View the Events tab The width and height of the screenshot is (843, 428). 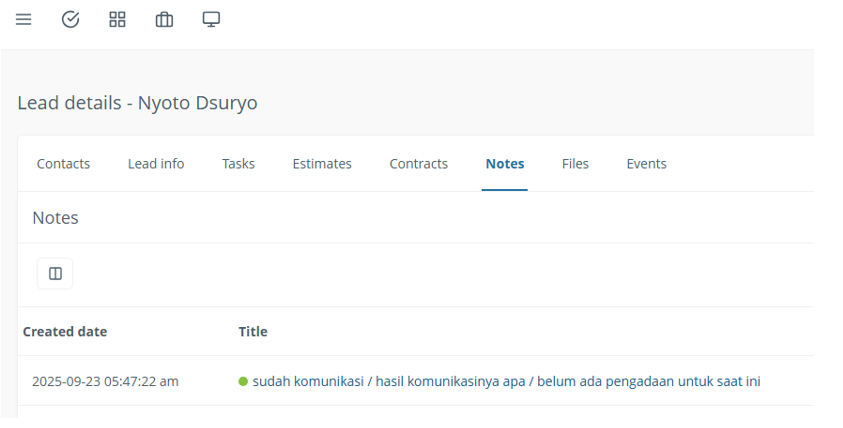point(646,164)
